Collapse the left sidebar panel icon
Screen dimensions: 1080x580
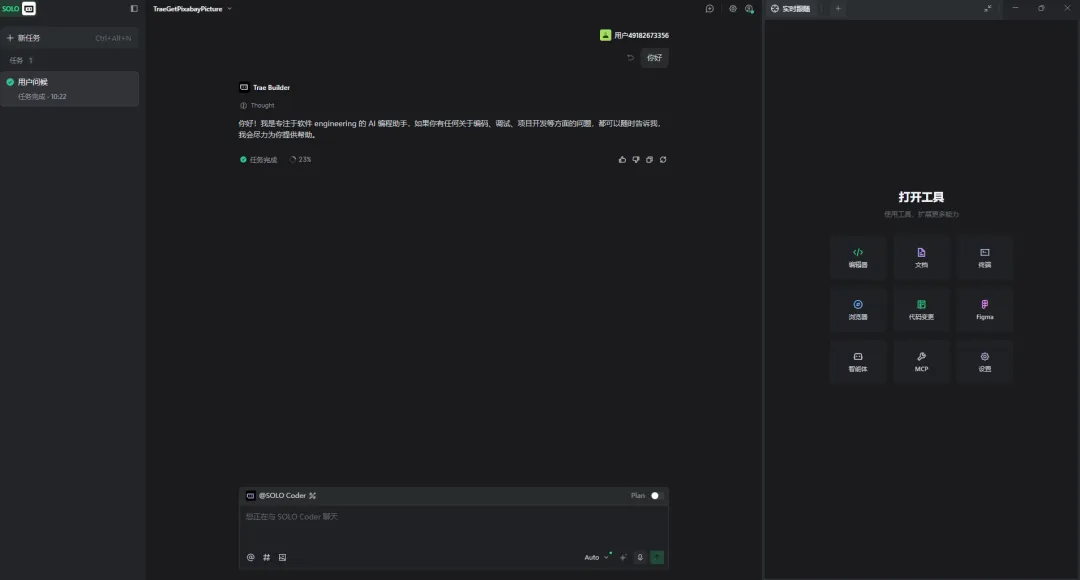(134, 9)
